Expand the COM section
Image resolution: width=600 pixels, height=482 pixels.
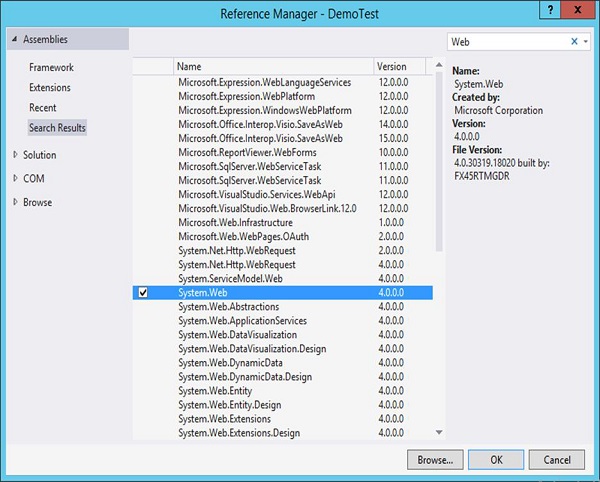click(x=14, y=179)
